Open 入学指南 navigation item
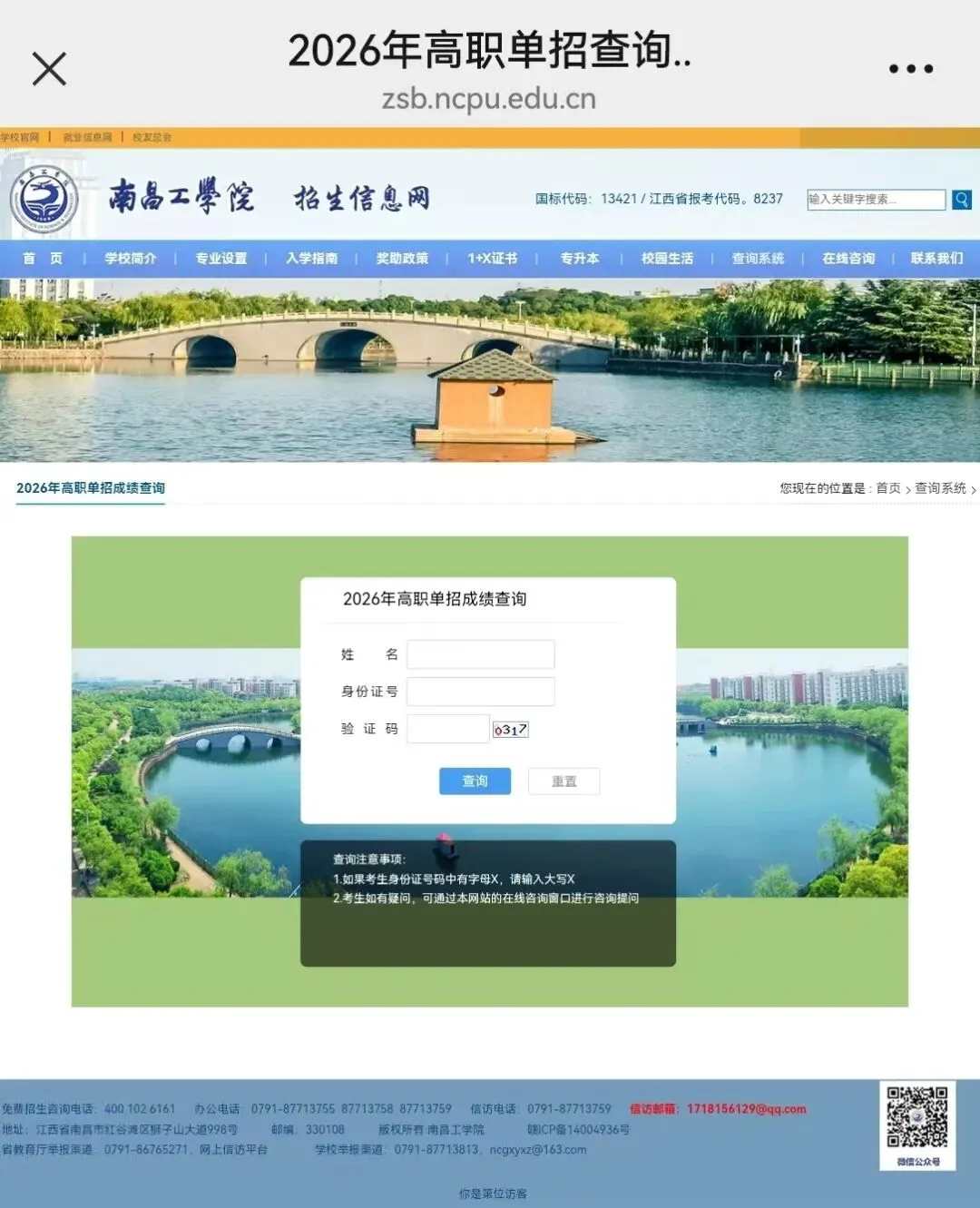980x1208 pixels. click(x=312, y=259)
